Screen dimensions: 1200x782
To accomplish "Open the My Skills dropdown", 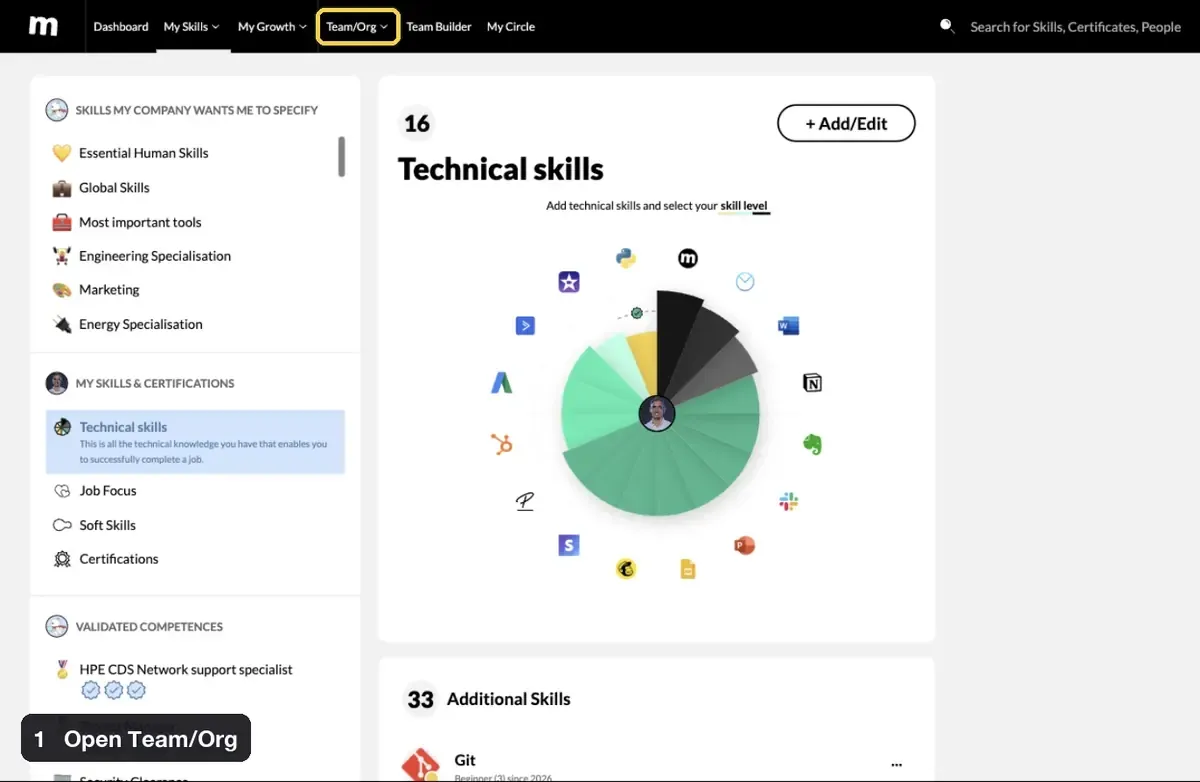I will pyautogui.click(x=191, y=27).
